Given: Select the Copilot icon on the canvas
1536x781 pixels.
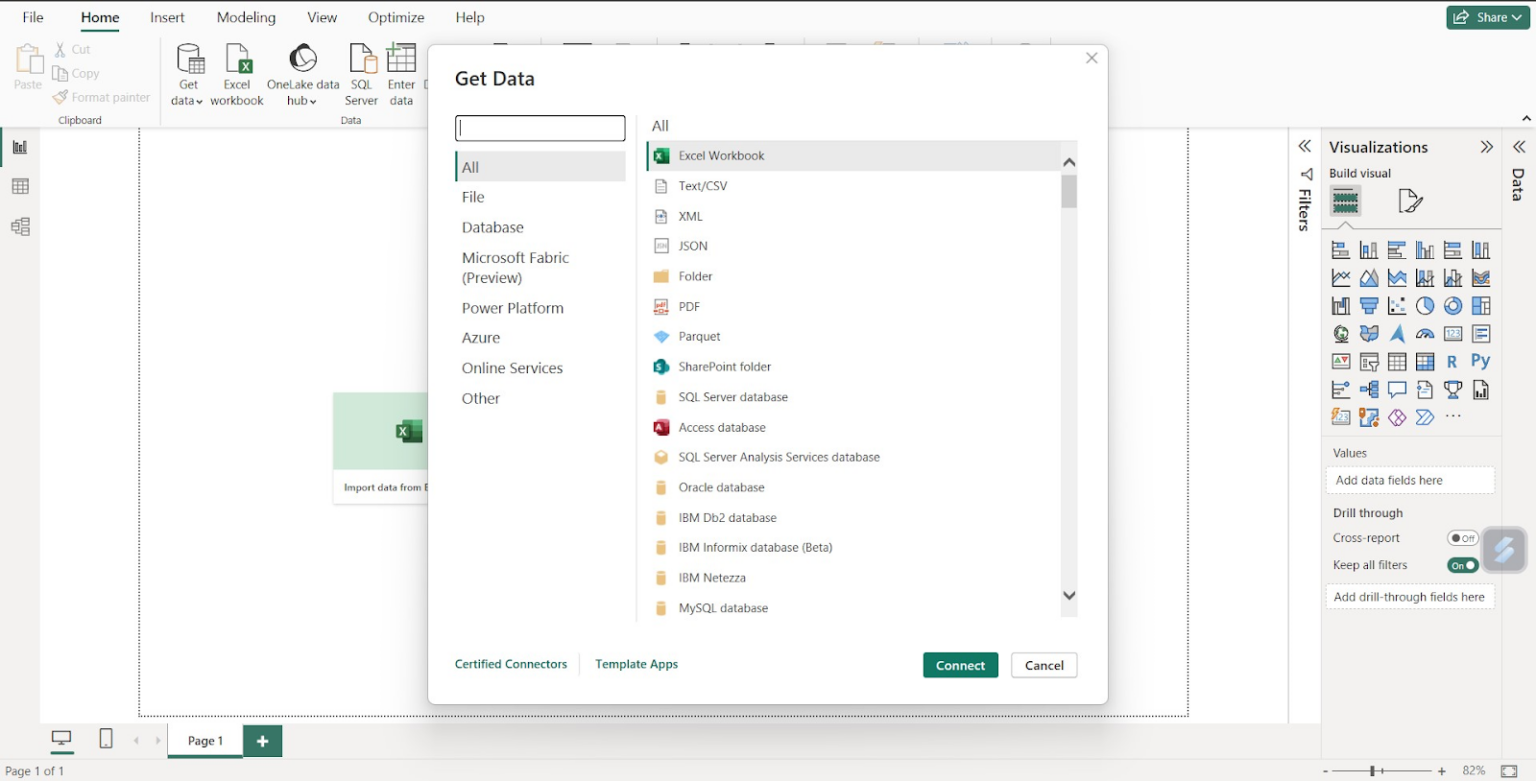Looking at the screenshot, I should (x=1505, y=550).
